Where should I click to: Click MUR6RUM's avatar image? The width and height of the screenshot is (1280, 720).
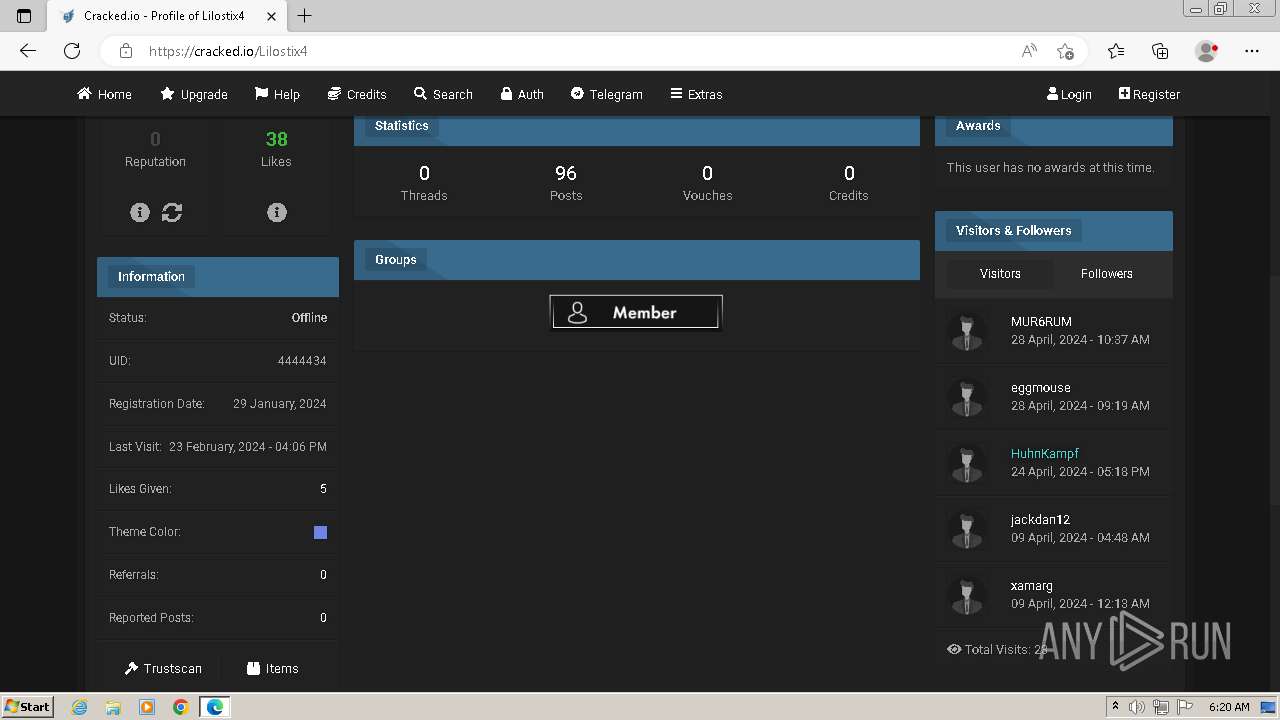[x=967, y=332]
